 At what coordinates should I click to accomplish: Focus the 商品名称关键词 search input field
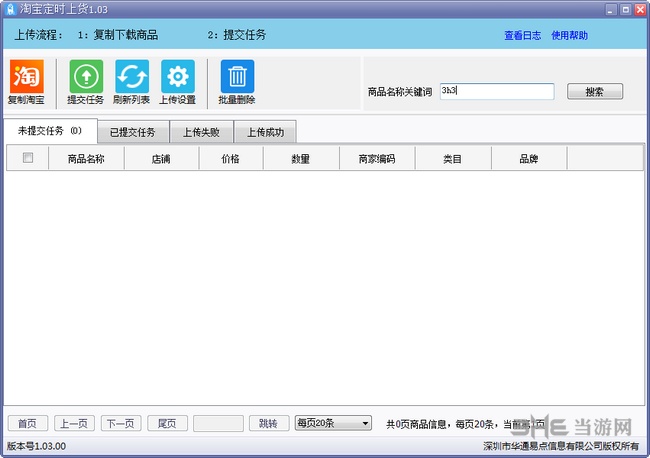click(x=497, y=91)
